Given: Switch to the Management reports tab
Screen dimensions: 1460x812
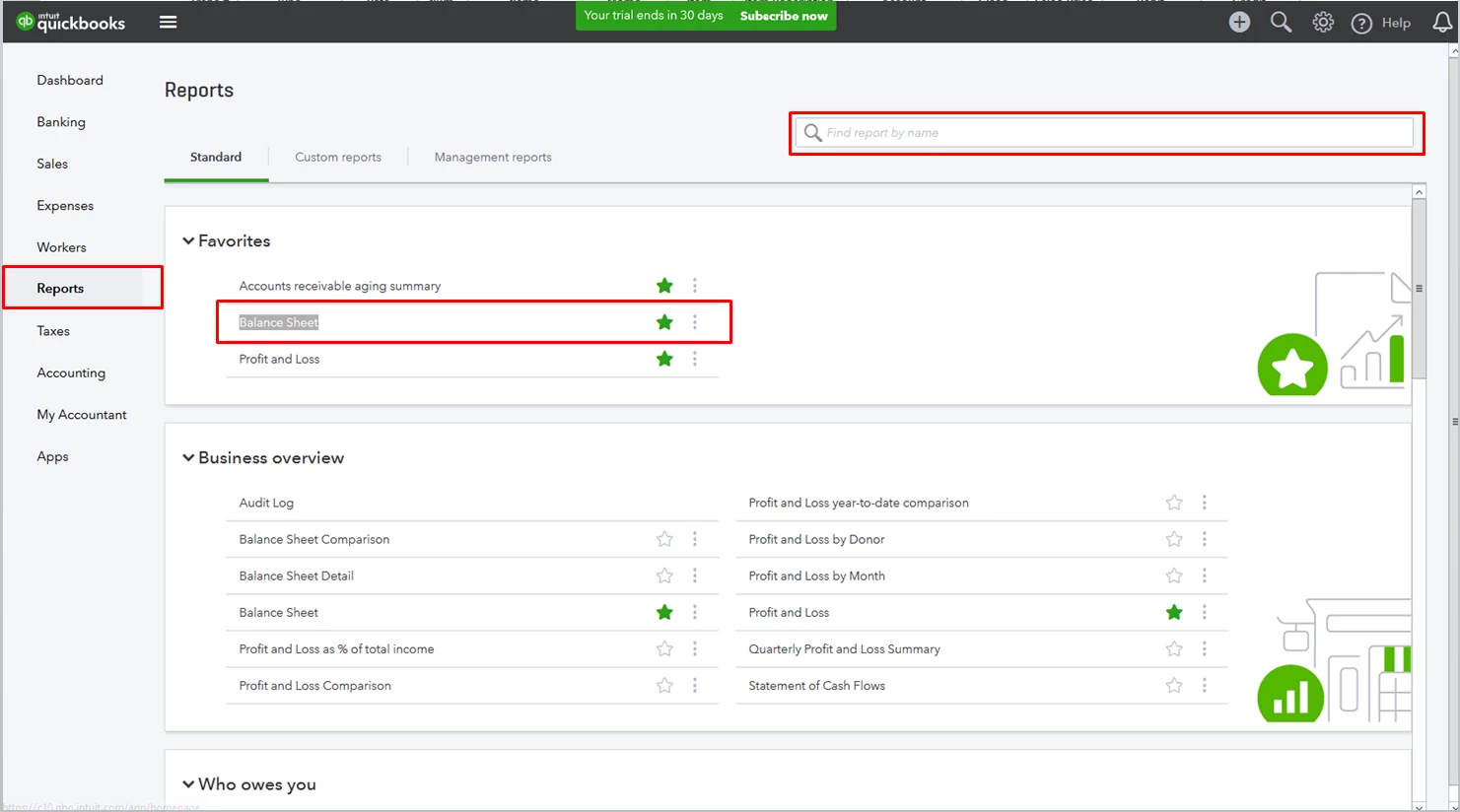Looking at the screenshot, I should tap(493, 157).
